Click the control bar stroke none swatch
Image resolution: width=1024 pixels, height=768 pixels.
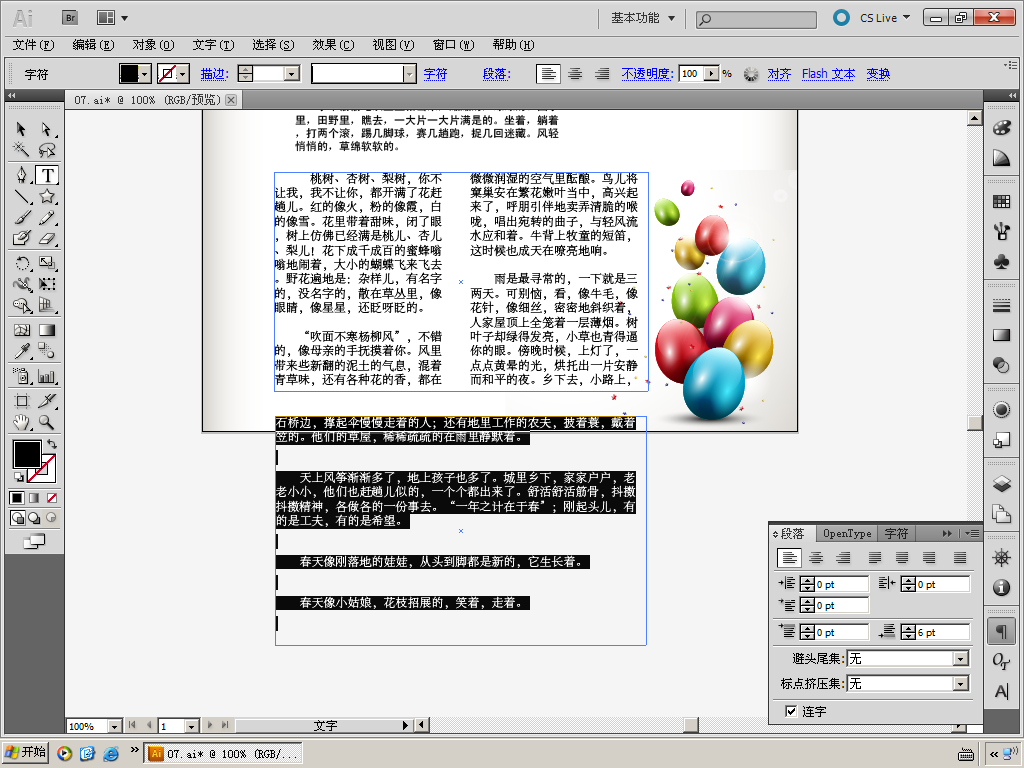[167, 74]
